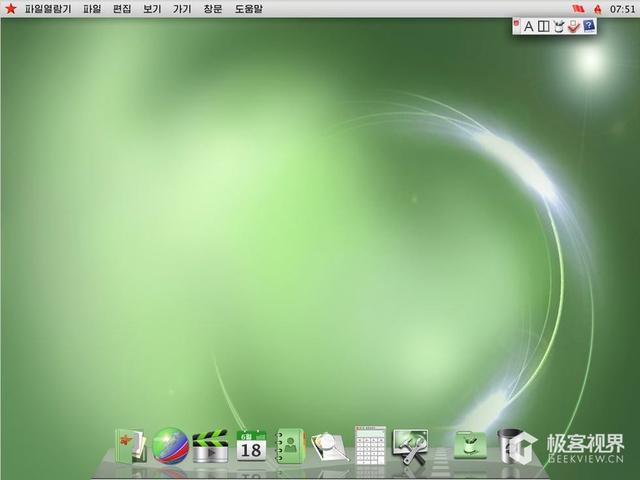
Task: Open the green applications folder
Action: coord(469,445)
